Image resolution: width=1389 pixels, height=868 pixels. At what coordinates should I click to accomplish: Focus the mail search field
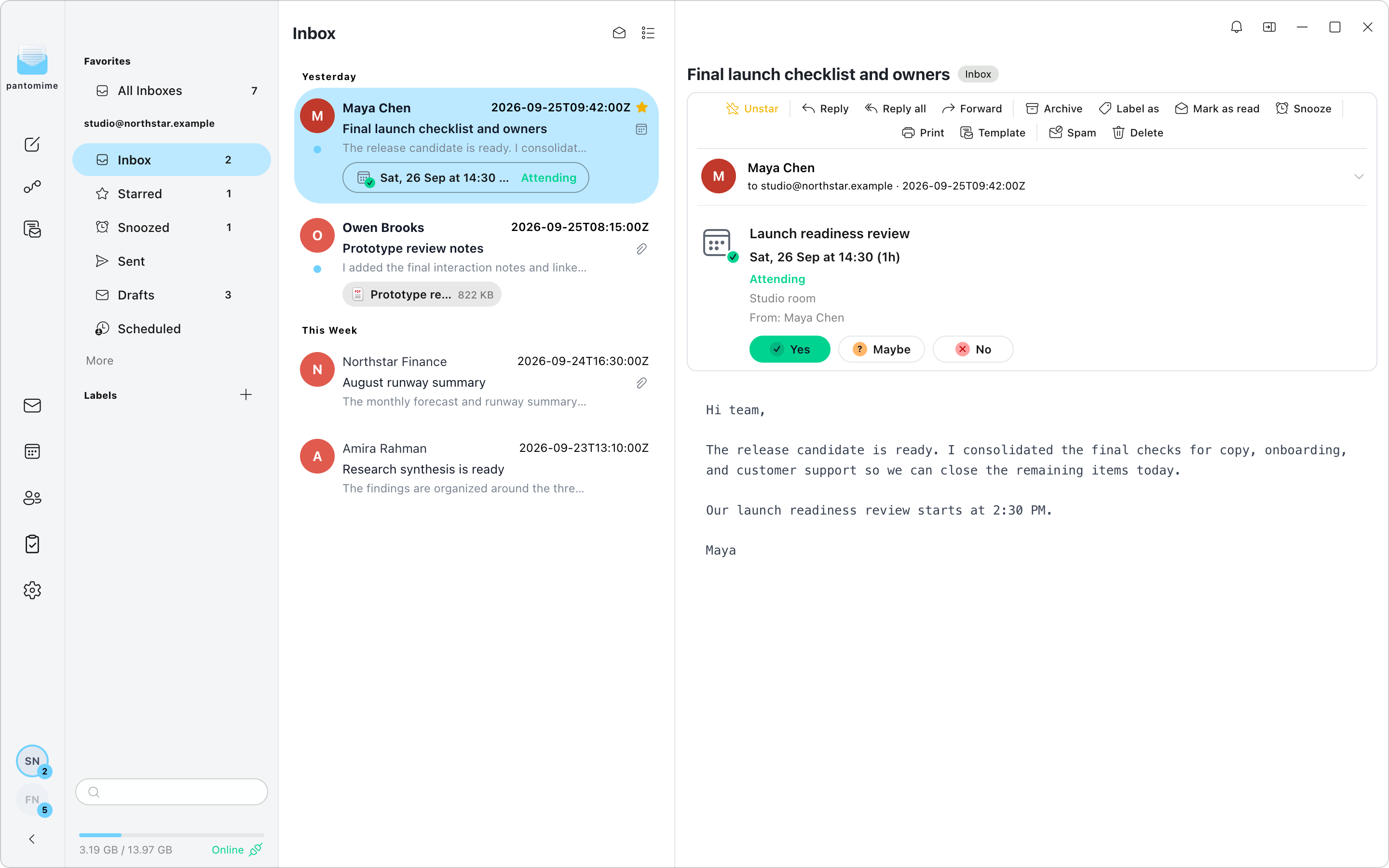(x=171, y=792)
